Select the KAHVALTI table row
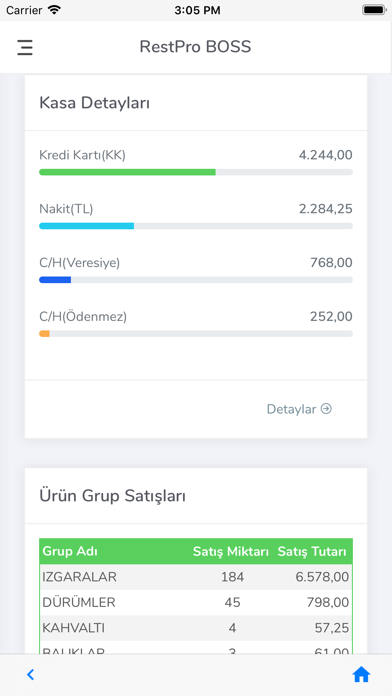Image resolution: width=392 pixels, height=696 pixels. click(x=196, y=628)
